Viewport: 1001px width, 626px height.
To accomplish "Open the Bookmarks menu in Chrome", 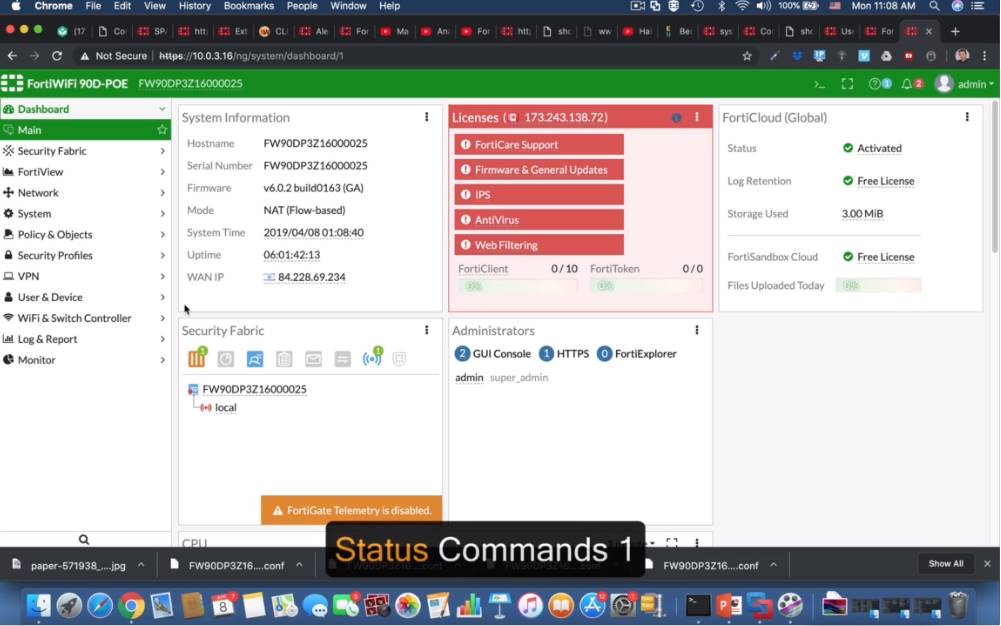I will click(248, 6).
